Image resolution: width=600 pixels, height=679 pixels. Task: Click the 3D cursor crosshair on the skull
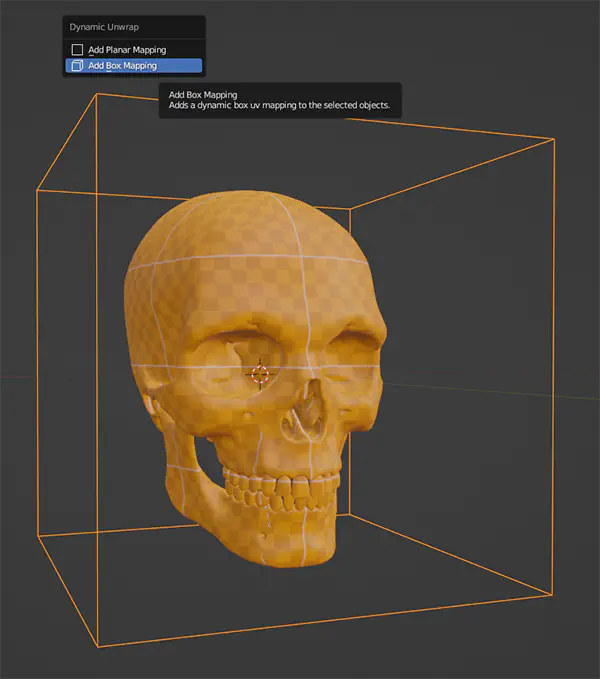click(x=260, y=375)
